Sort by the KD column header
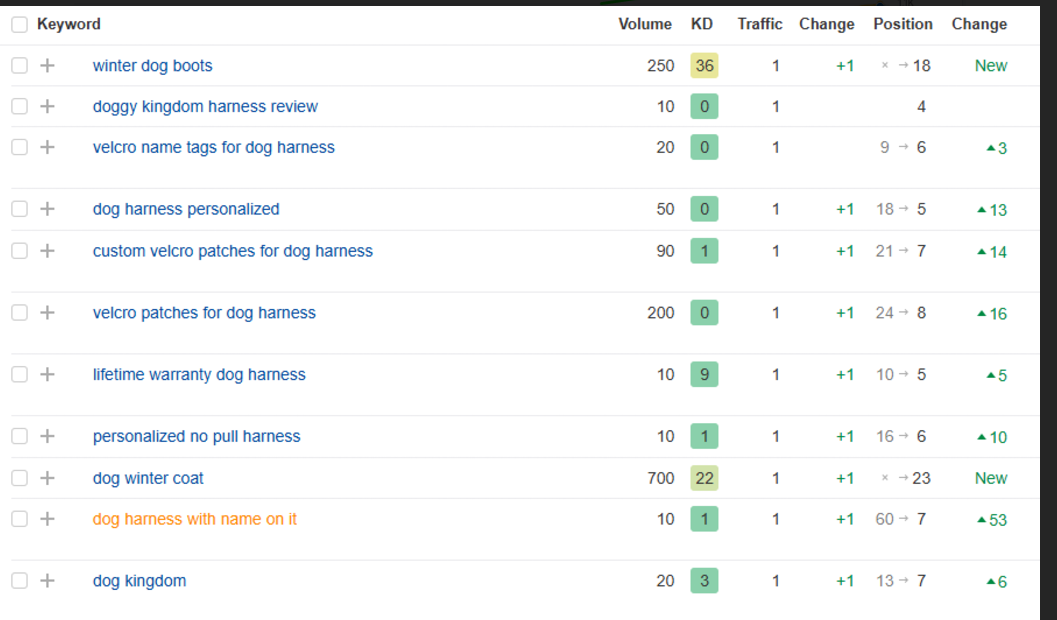This screenshot has width=1057, height=620. click(702, 24)
